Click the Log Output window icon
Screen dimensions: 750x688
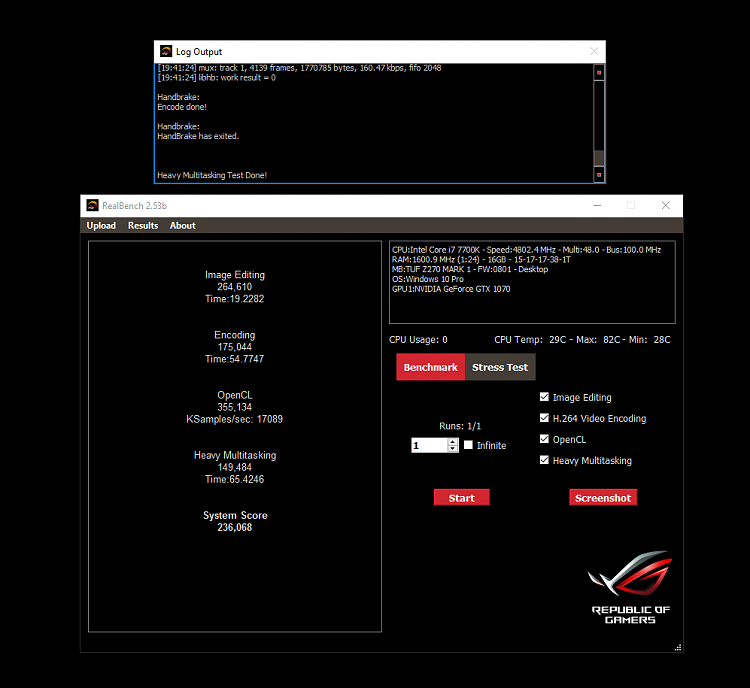coord(166,51)
